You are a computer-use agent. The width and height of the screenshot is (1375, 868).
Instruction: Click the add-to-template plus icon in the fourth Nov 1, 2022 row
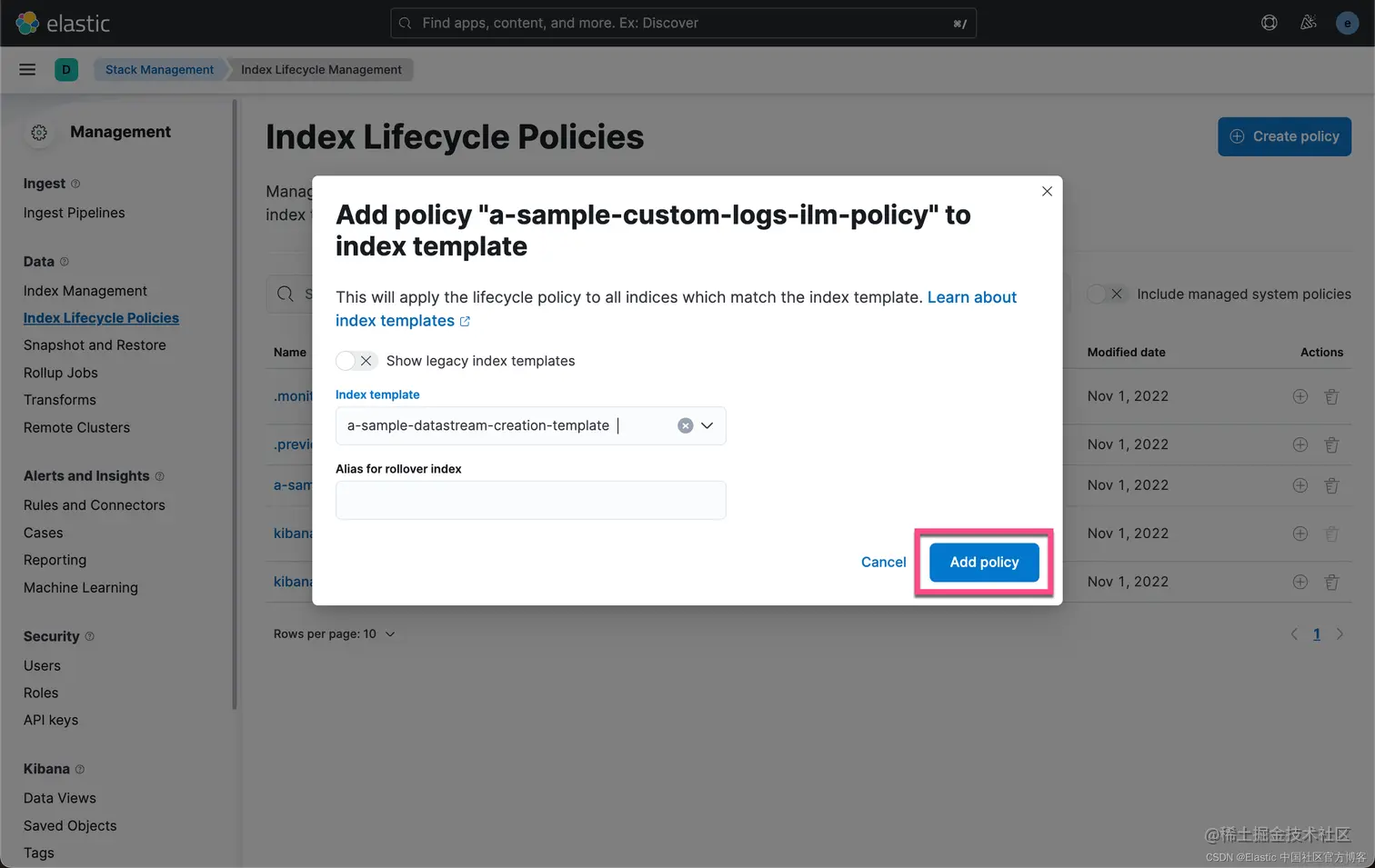1300,534
